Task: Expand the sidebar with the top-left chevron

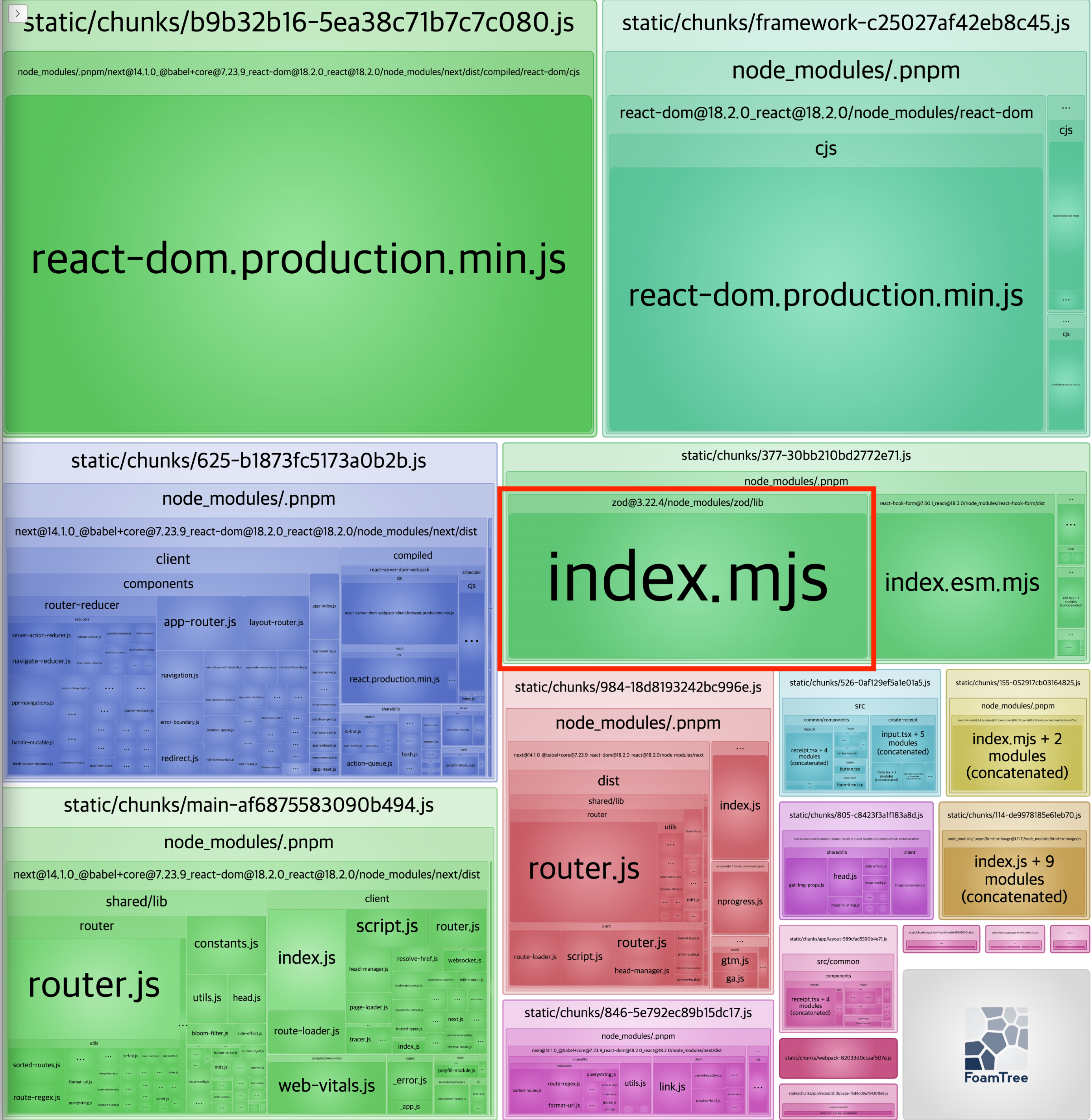Action: [17, 13]
